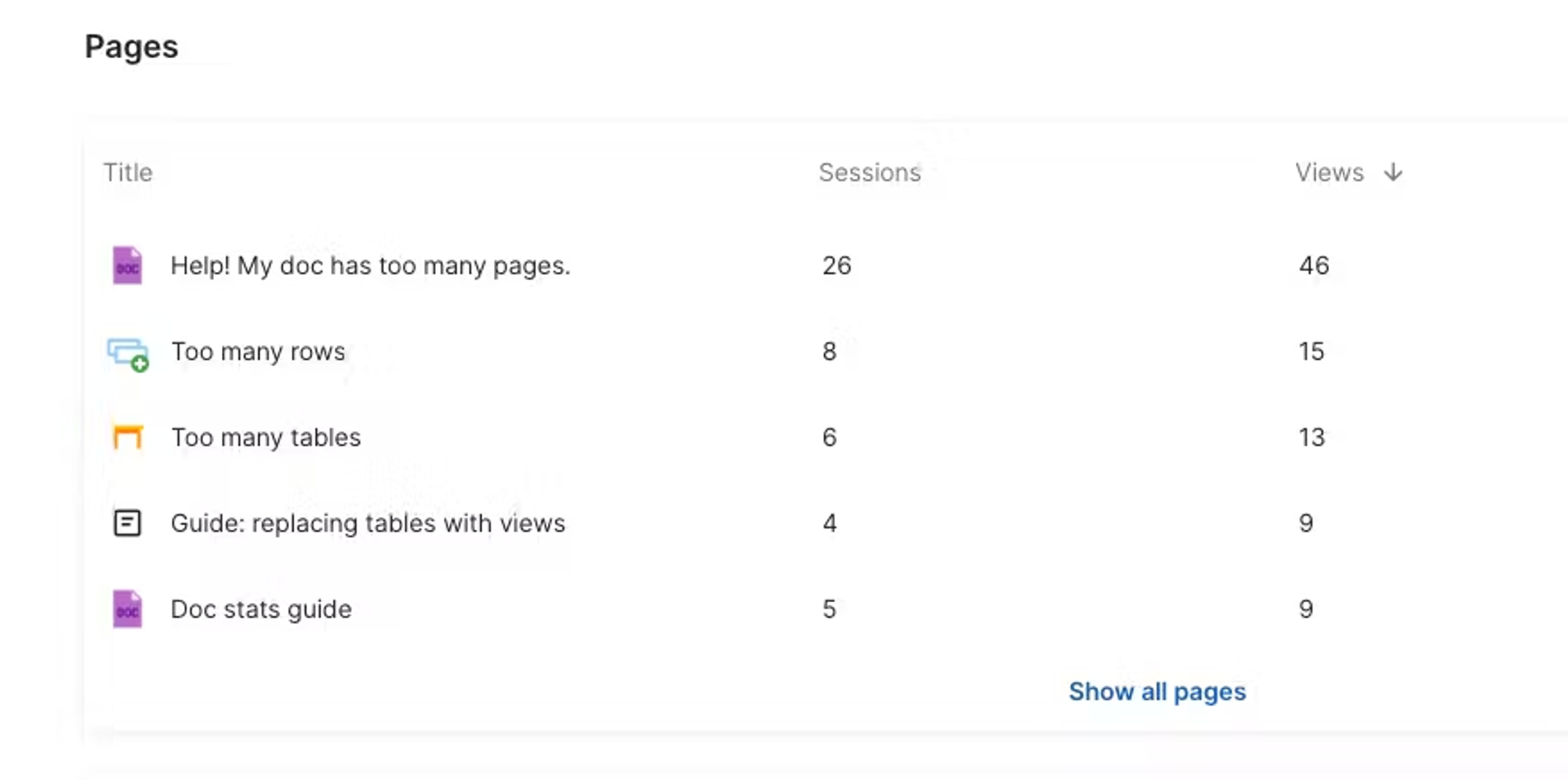Select the views count 46 cell
The width and height of the screenshot is (1568, 780).
pos(1314,266)
